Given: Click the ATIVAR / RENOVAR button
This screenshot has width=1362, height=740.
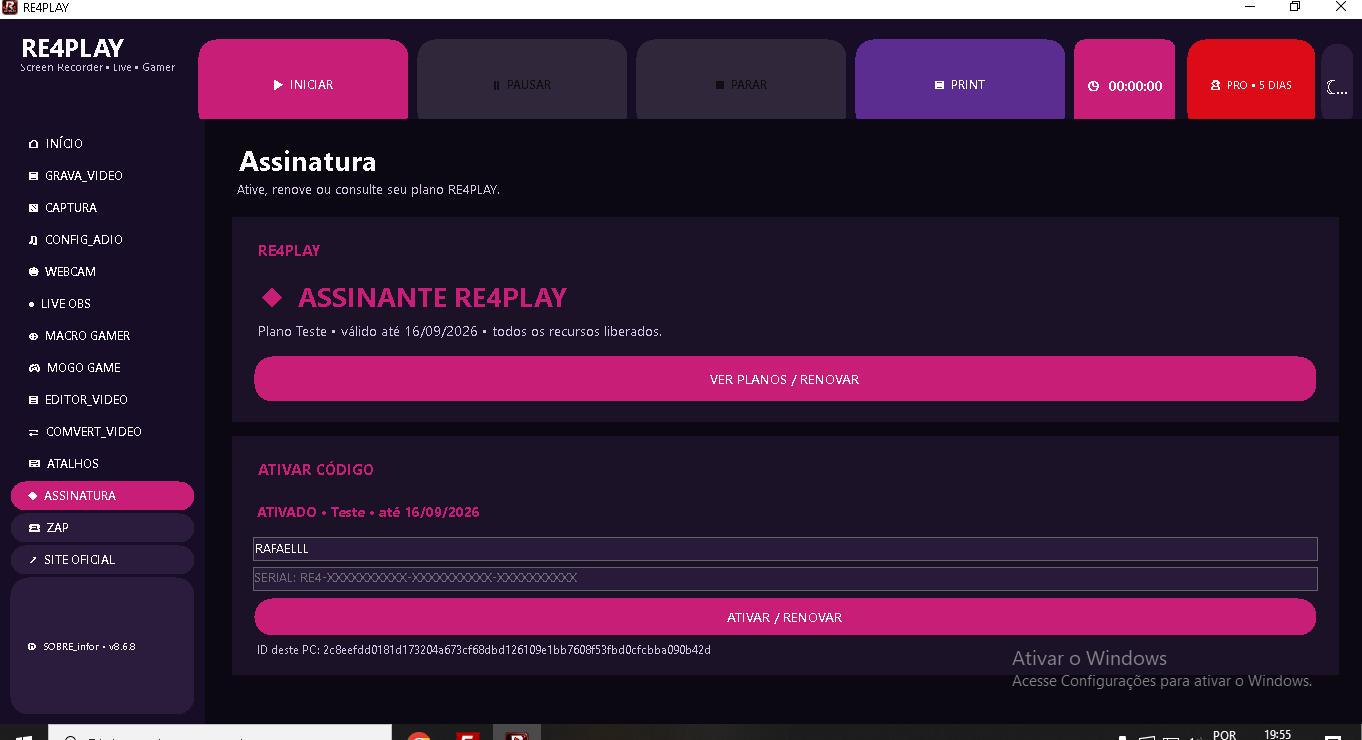Looking at the screenshot, I should 785,617.
